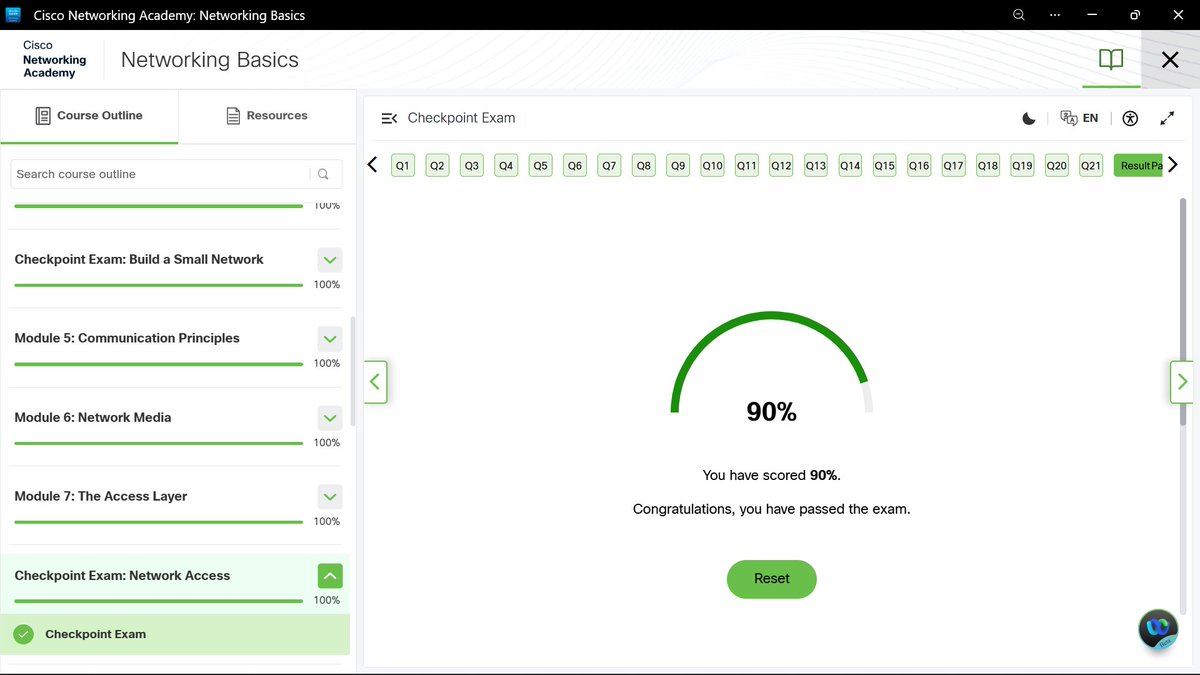
Task: Open question Q15
Action: [884, 166]
